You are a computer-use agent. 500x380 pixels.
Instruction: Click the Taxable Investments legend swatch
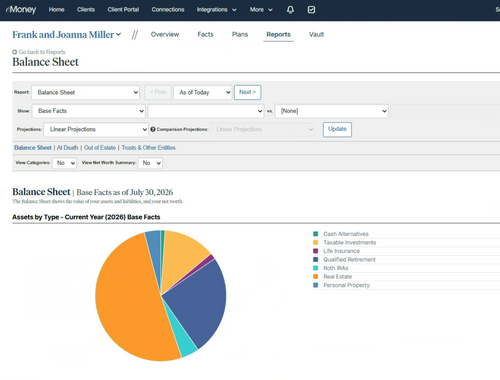pos(315,242)
